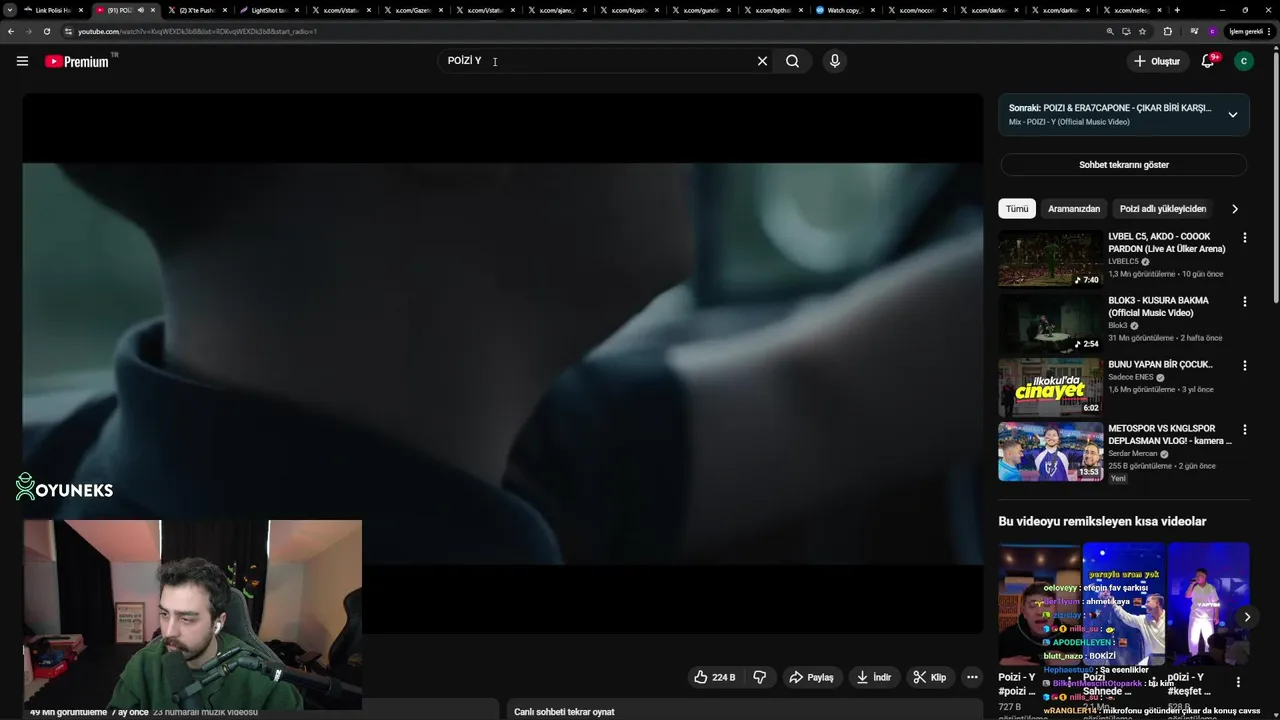Viewport: 1280px width, 720px height.
Task: Open site information icon beside URL
Action: point(68,31)
